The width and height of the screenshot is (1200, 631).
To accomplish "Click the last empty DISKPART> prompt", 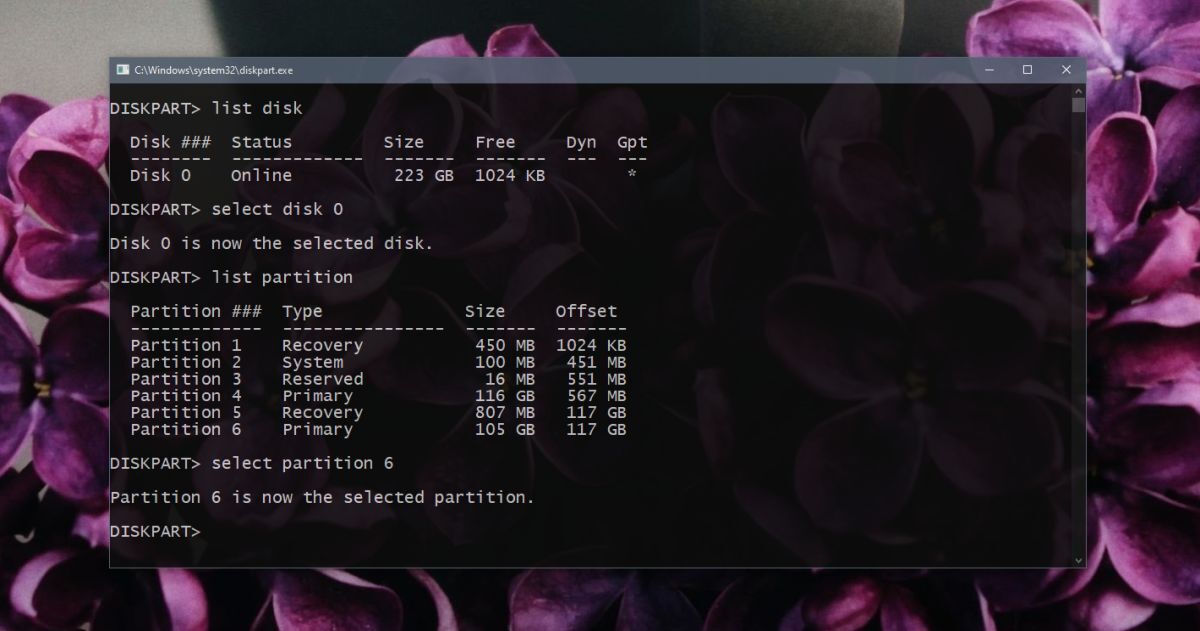I will click(155, 531).
